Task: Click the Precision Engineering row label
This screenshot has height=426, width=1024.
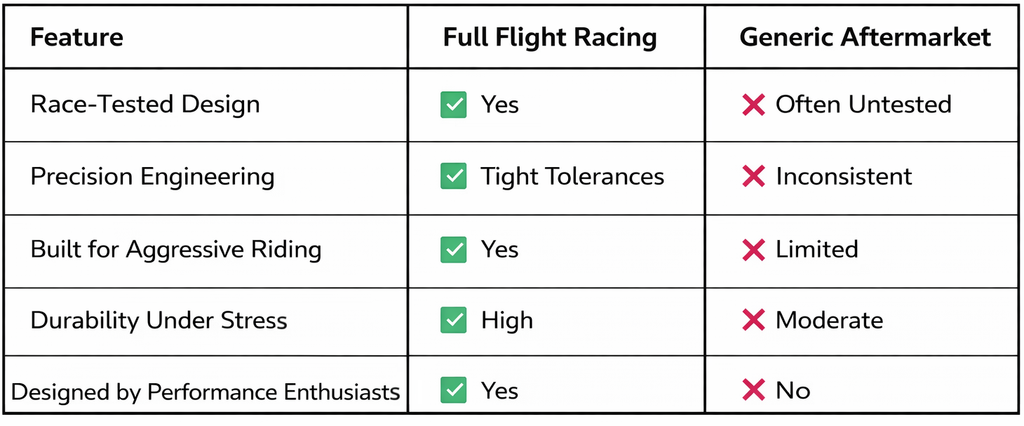Action: 152,177
